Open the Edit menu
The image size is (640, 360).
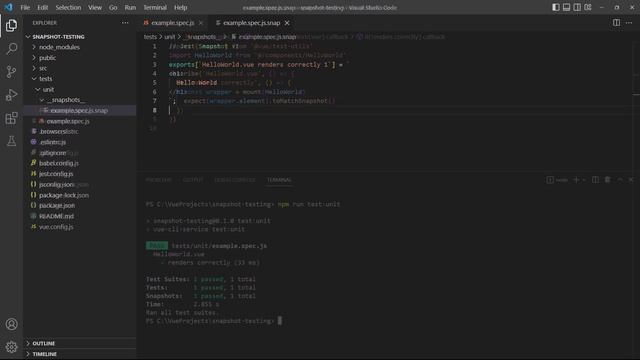pyautogui.click(x=42, y=7)
